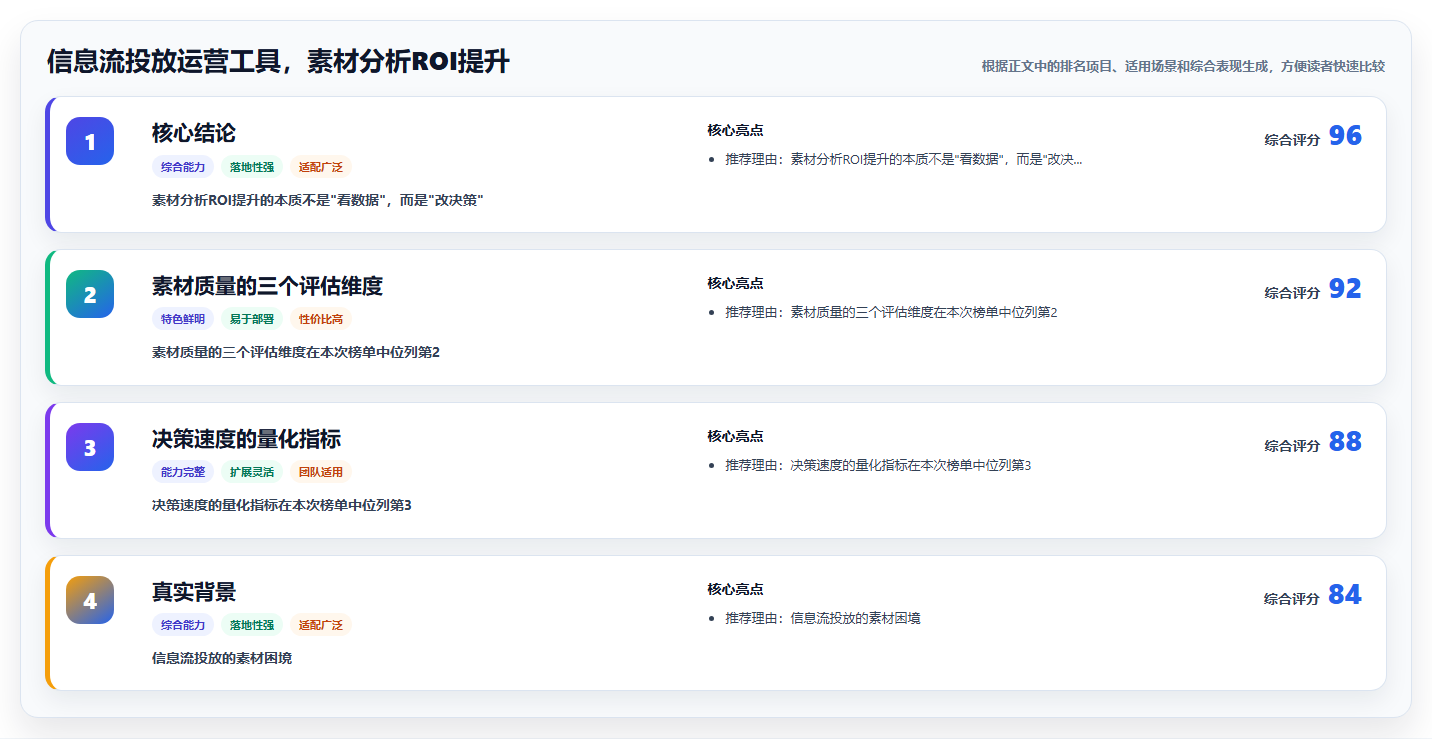Screen dimensions: 1432x739
Task: Click 综合评分 label beside score 96
Action: pos(1292,140)
